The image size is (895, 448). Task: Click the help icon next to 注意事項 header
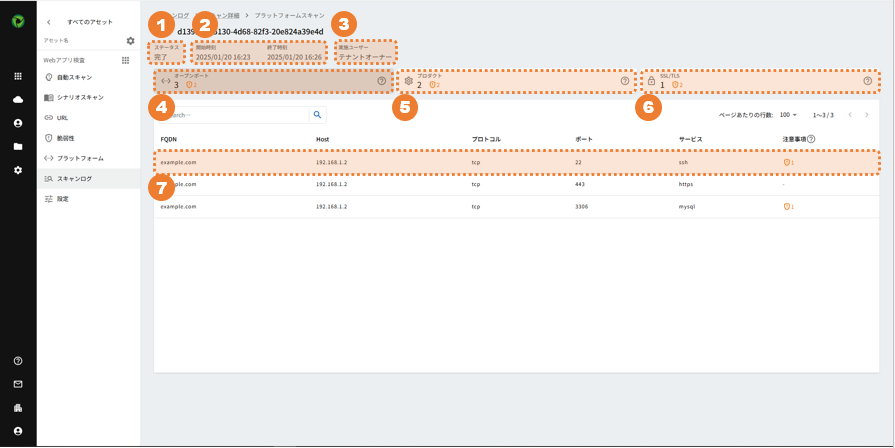(x=811, y=139)
